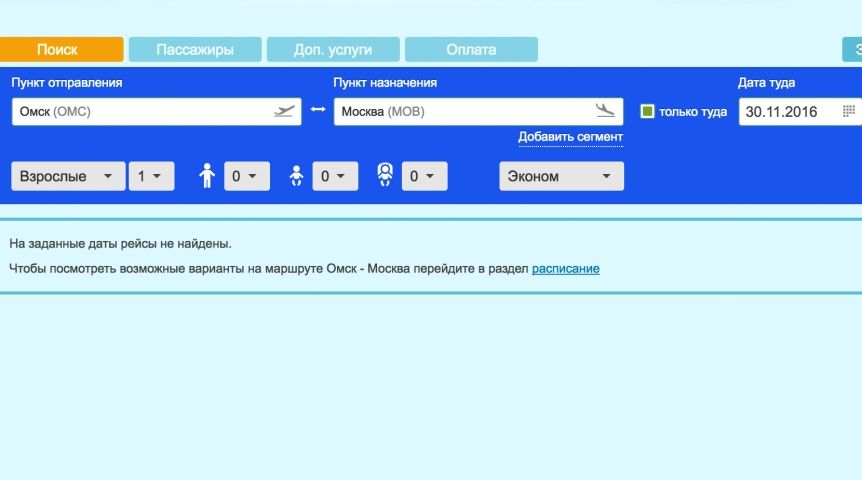Open the calendar icon in date field

pyautogui.click(x=849, y=111)
